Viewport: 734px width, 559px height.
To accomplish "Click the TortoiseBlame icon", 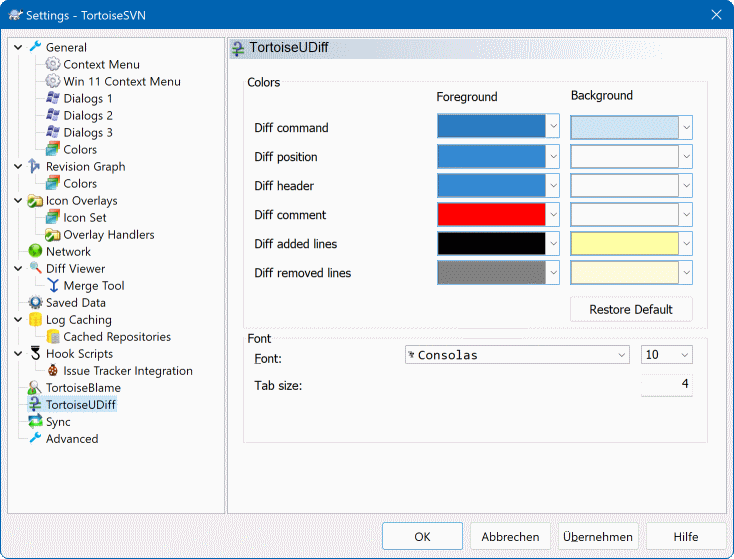I will coord(35,388).
